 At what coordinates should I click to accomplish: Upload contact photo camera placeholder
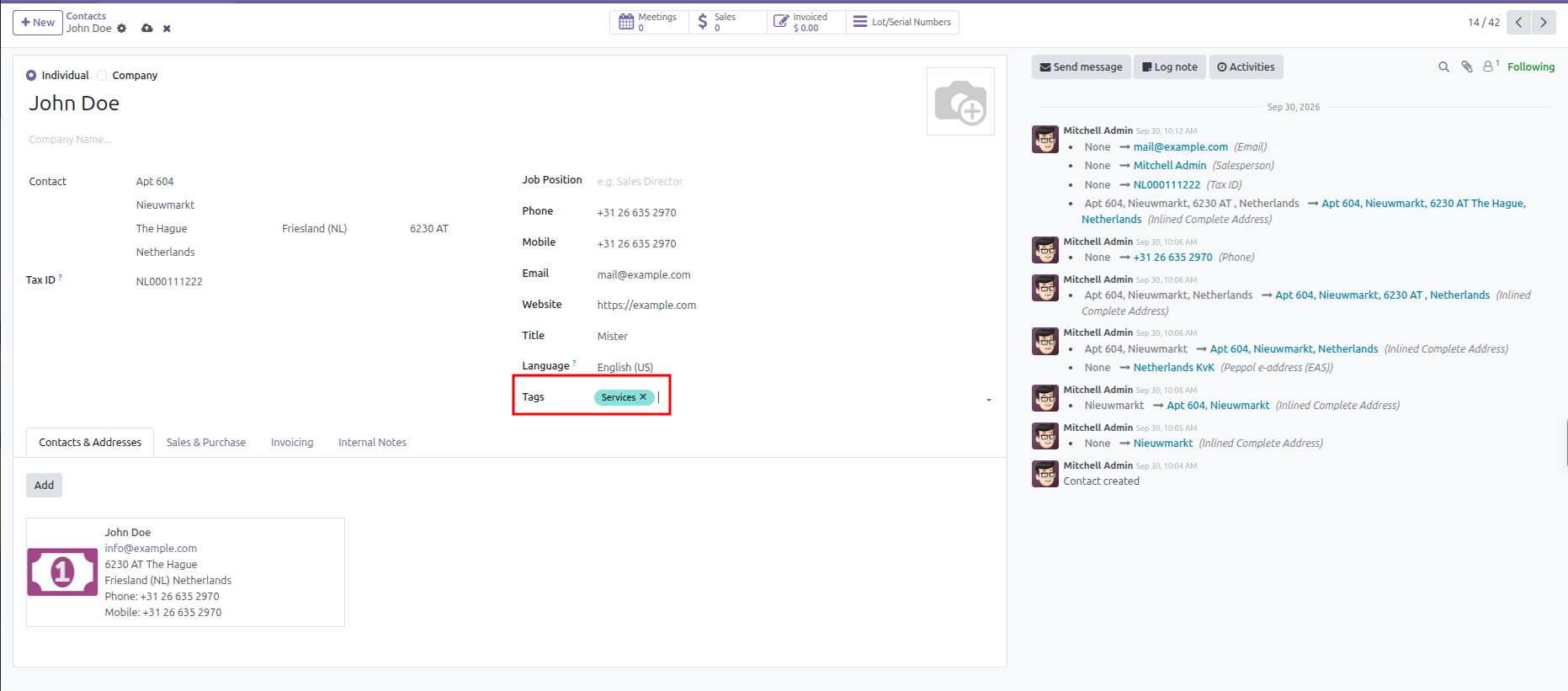[960, 102]
